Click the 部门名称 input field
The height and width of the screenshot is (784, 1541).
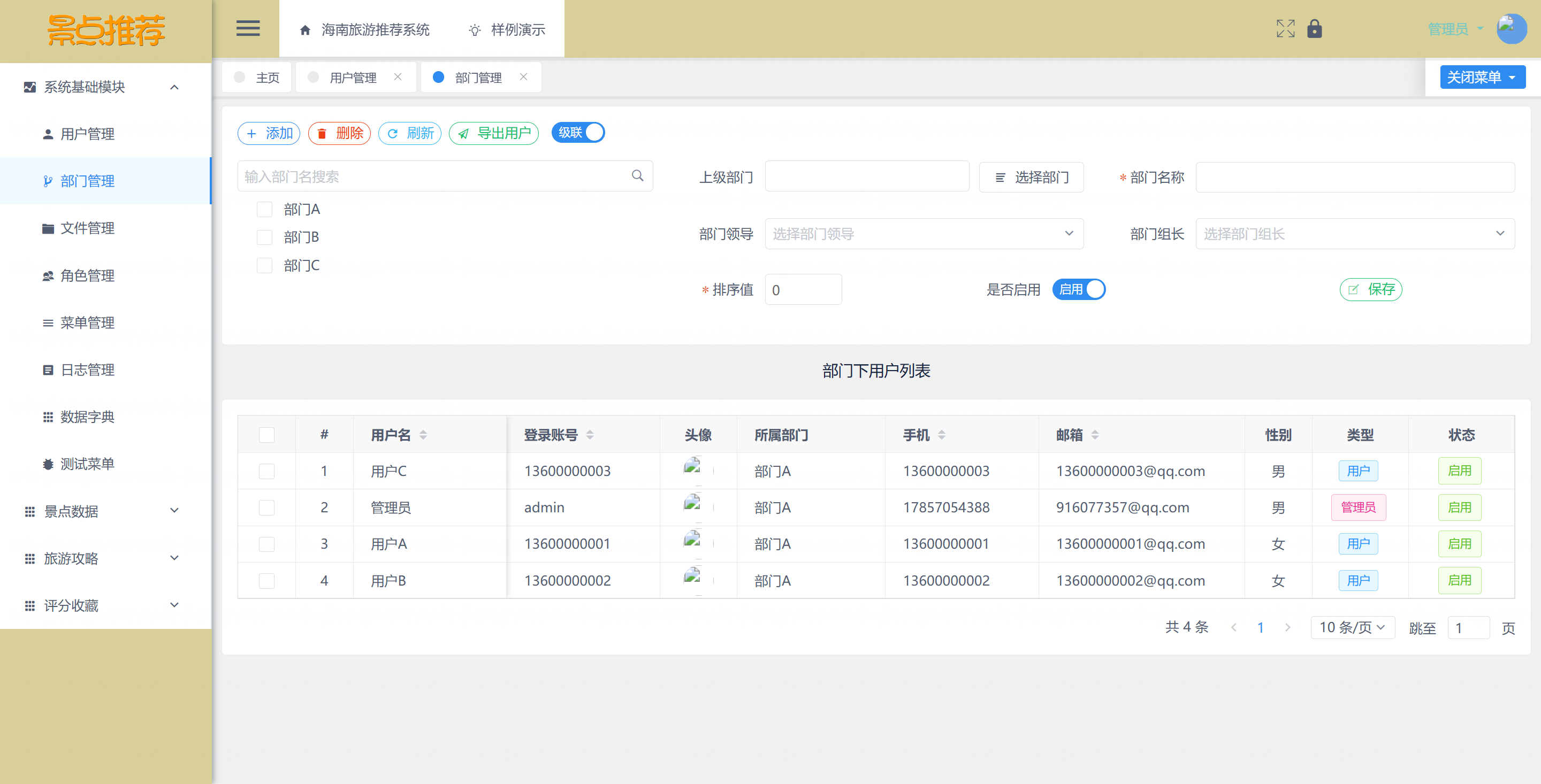(1354, 177)
